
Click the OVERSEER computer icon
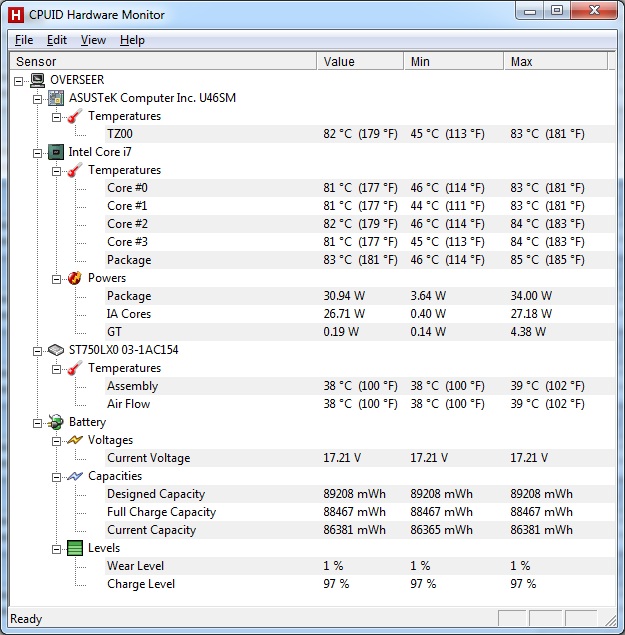(38, 80)
